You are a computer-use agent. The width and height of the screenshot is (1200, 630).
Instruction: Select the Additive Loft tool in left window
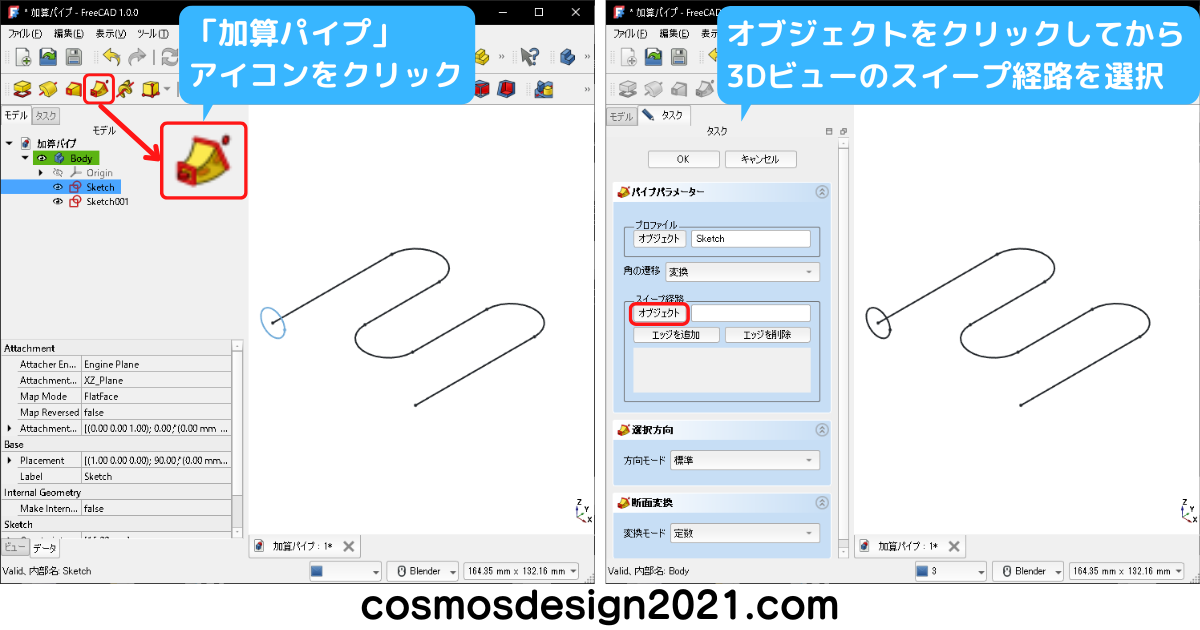click(73, 89)
